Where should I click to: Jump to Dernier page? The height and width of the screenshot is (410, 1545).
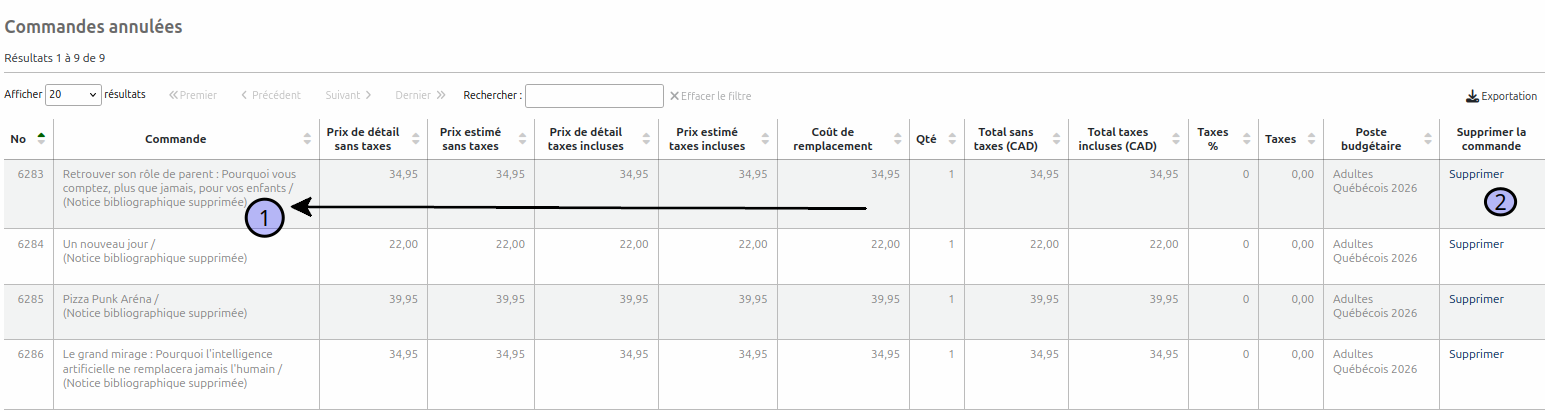[420, 95]
